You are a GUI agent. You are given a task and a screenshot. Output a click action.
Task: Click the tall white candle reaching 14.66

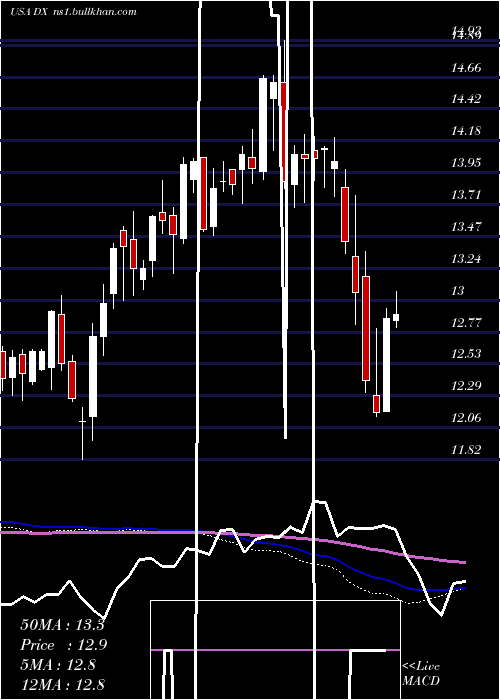point(263,125)
